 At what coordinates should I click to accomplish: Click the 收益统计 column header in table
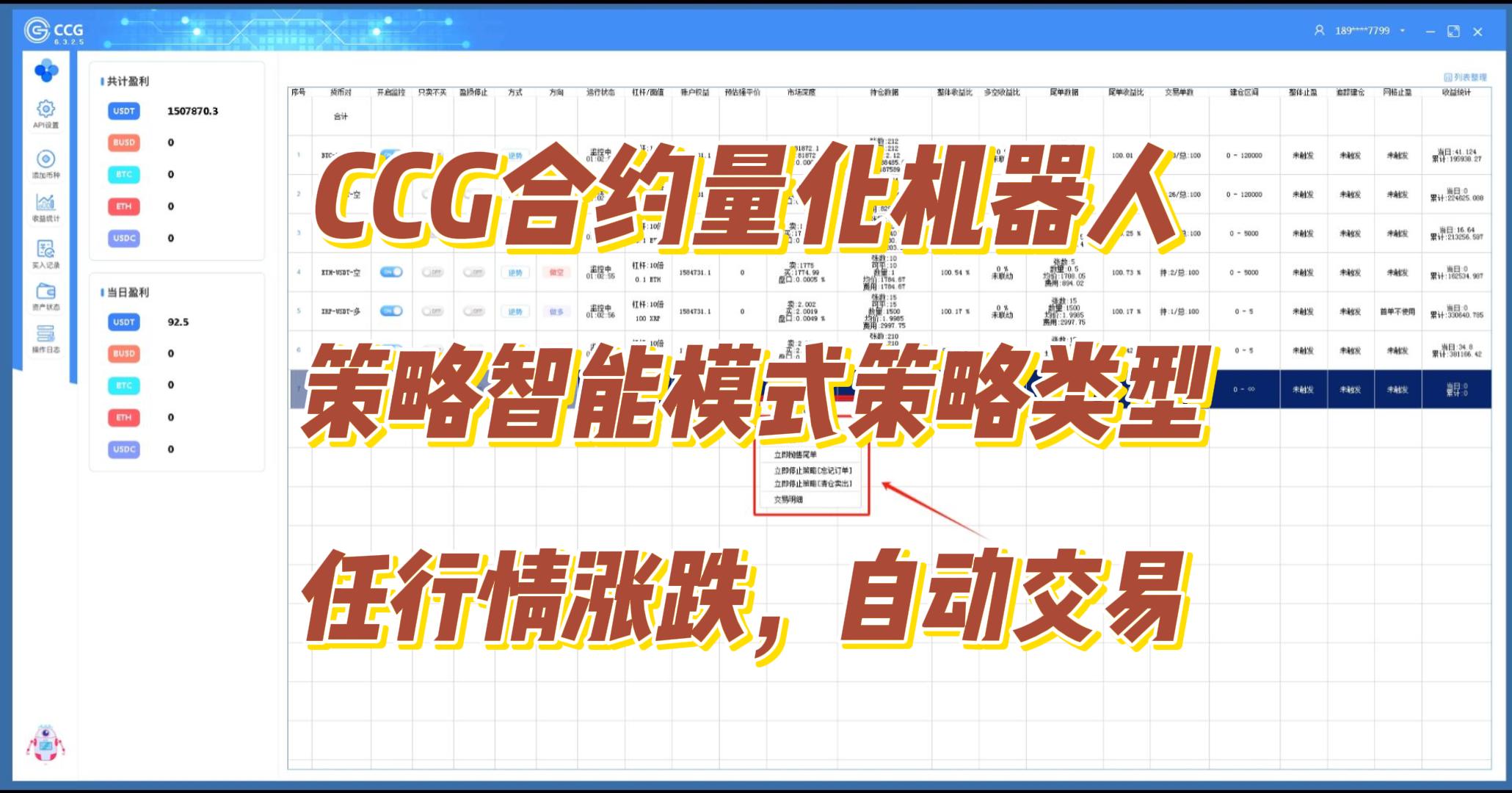pyautogui.click(x=1456, y=93)
